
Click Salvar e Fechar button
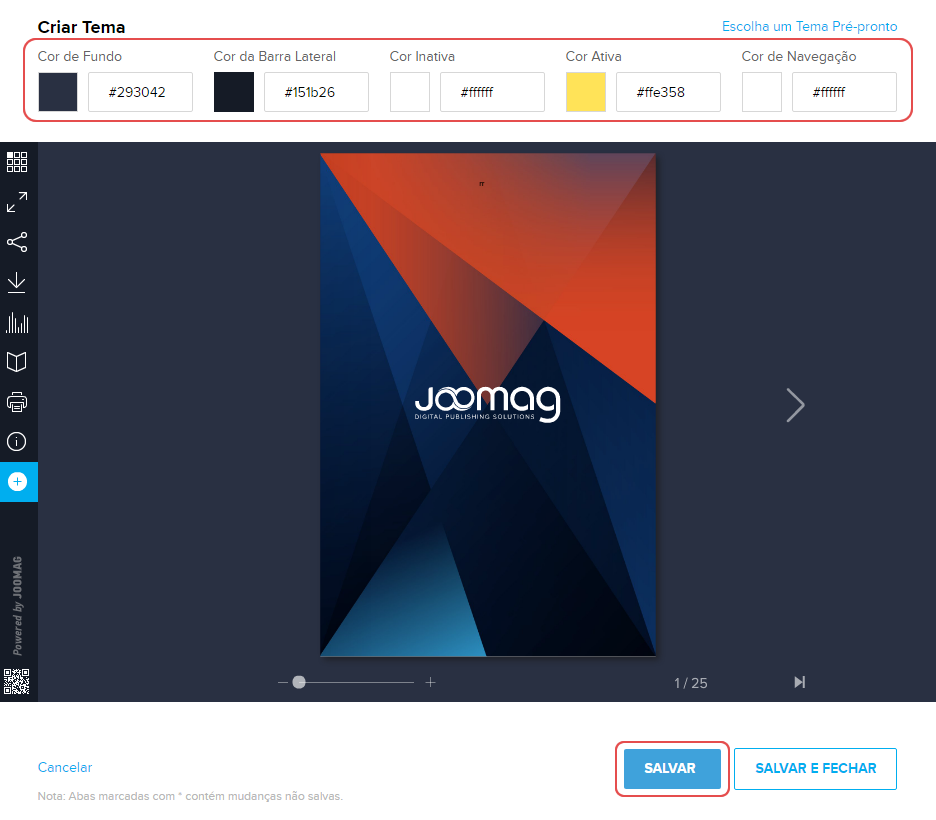(x=815, y=769)
